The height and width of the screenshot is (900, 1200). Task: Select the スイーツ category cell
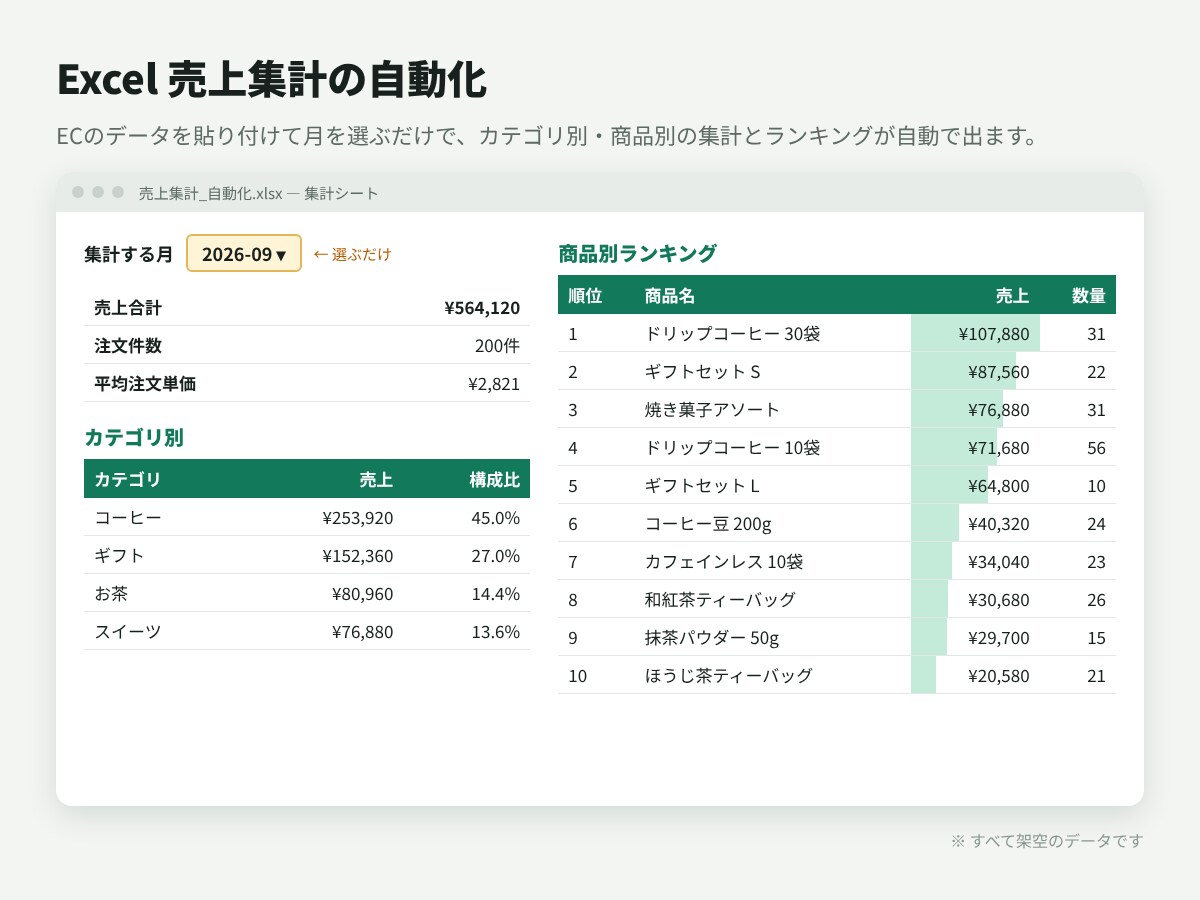tap(127, 631)
